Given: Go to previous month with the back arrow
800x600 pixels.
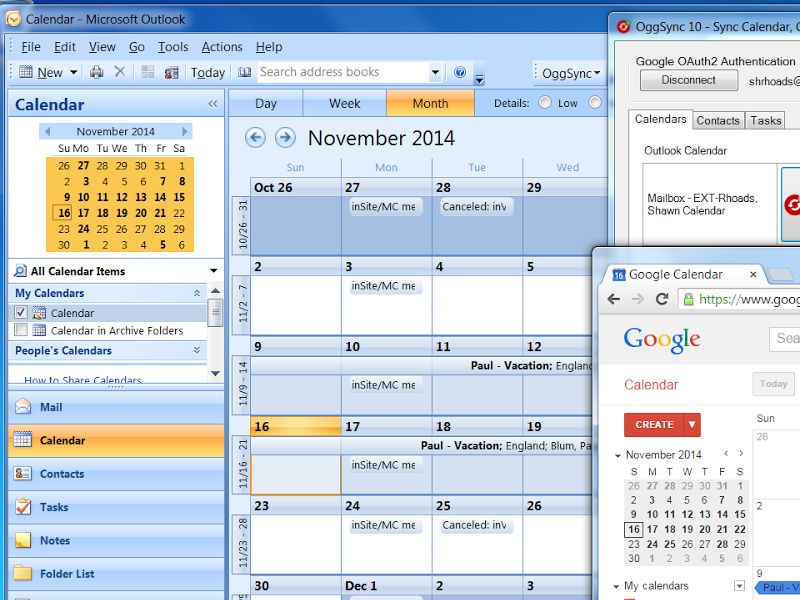Looking at the screenshot, I should coord(256,138).
